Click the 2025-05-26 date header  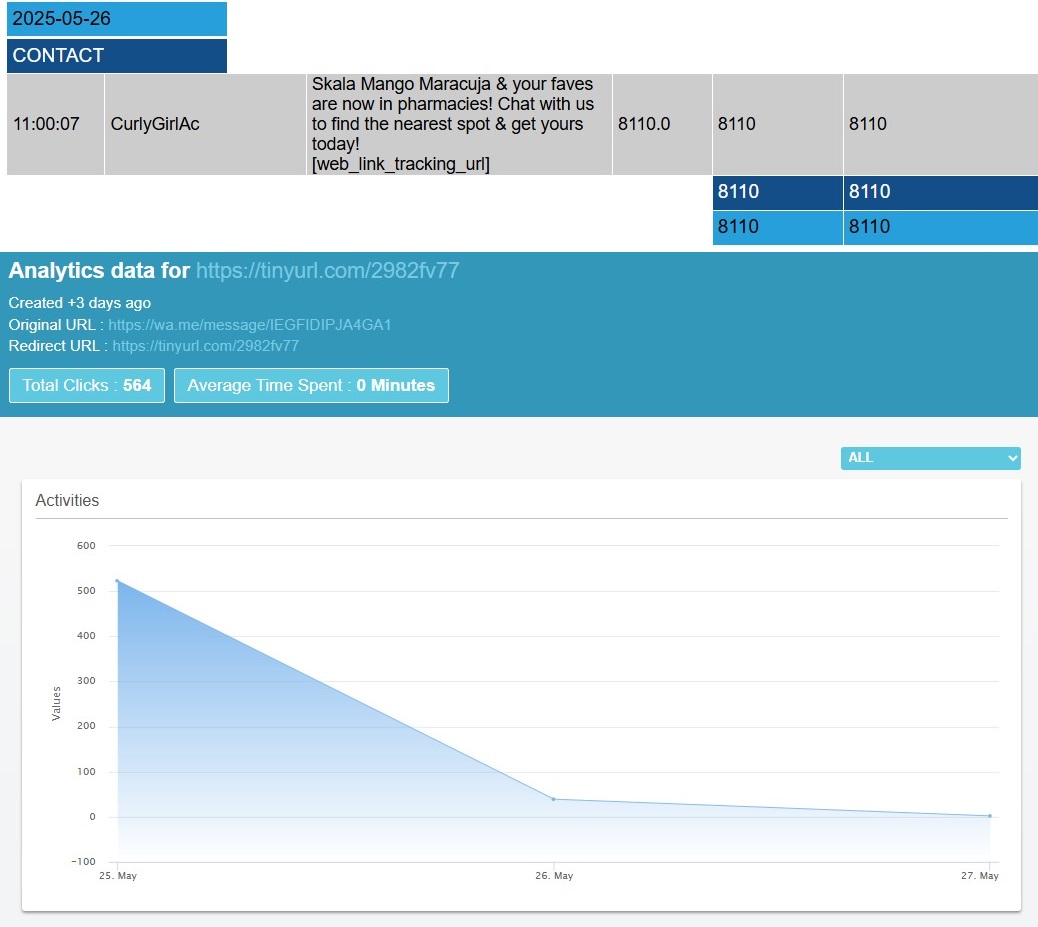[116, 19]
